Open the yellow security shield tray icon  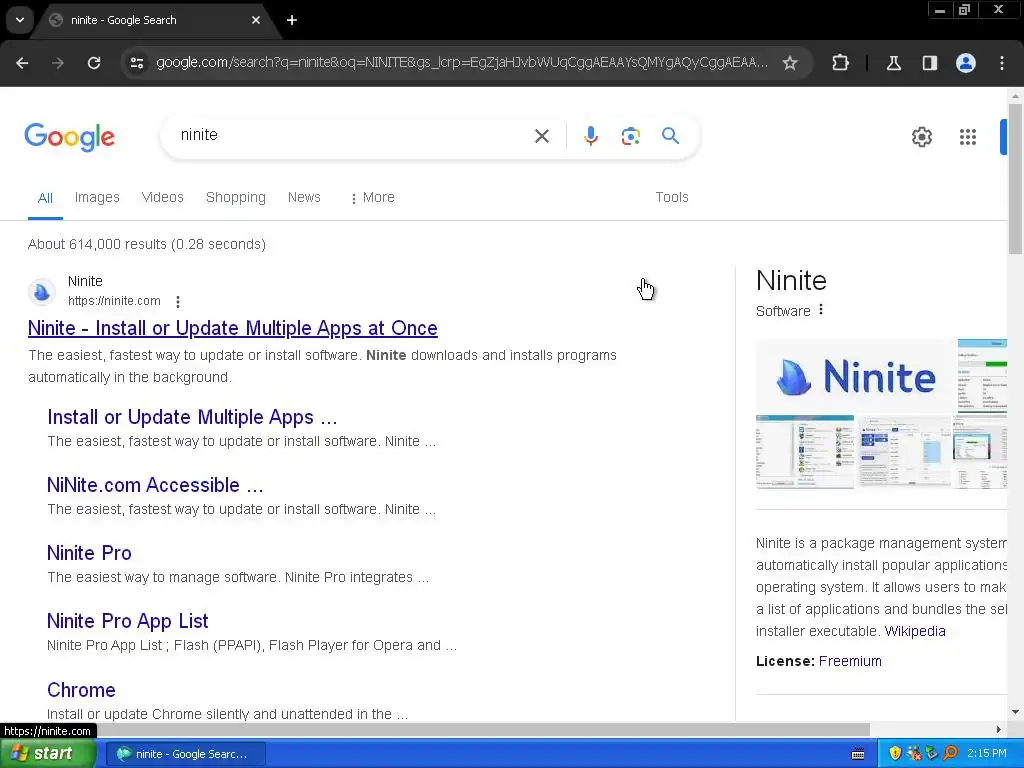pos(895,753)
